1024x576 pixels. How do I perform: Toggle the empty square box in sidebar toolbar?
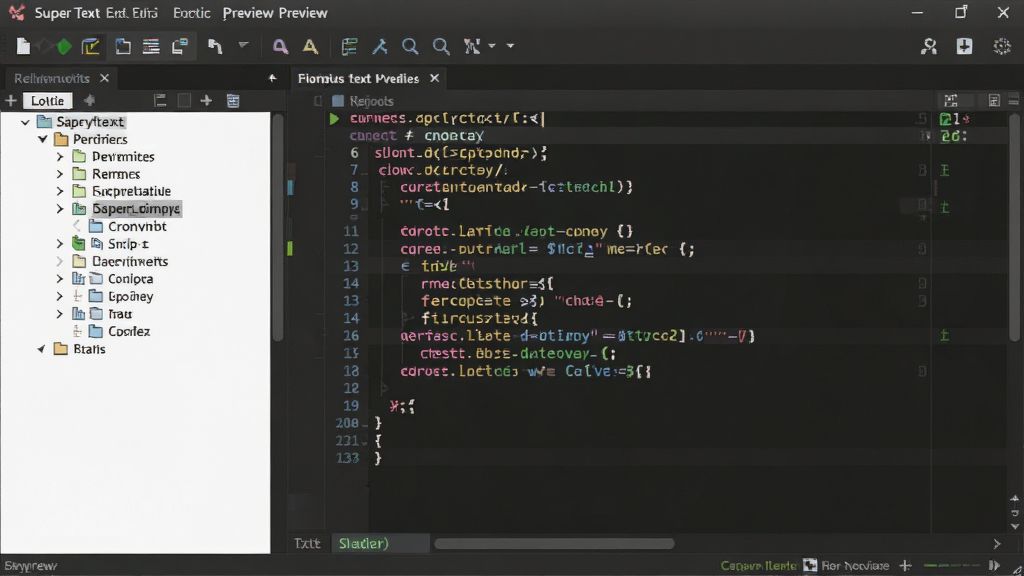click(x=184, y=101)
